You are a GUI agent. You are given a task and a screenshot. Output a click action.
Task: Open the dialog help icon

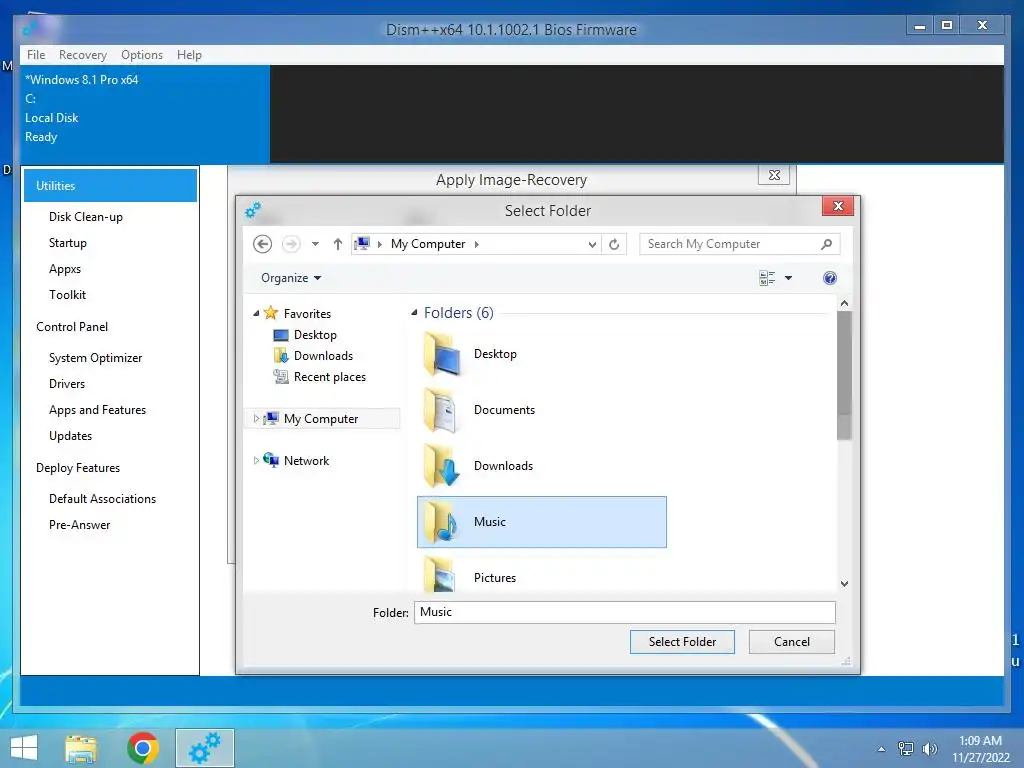coord(829,278)
